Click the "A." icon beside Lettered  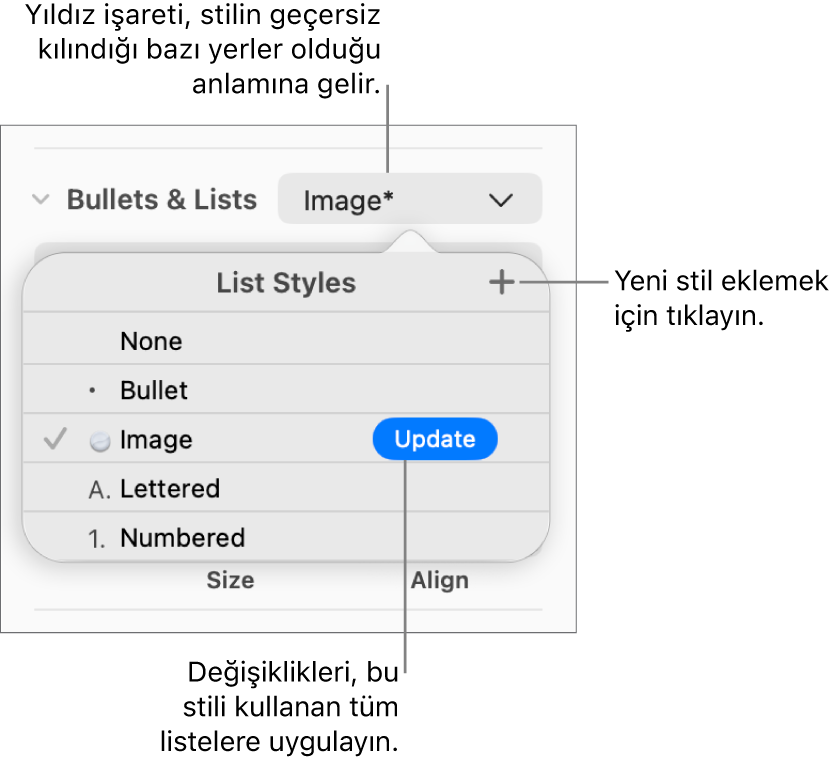coord(99,490)
